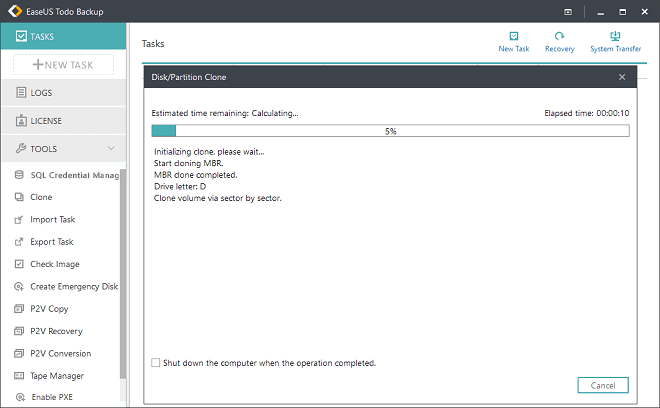Image resolution: width=660 pixels, height=408 pixels.
Task: Open the Check Image tool
Action: pos(53,264)
